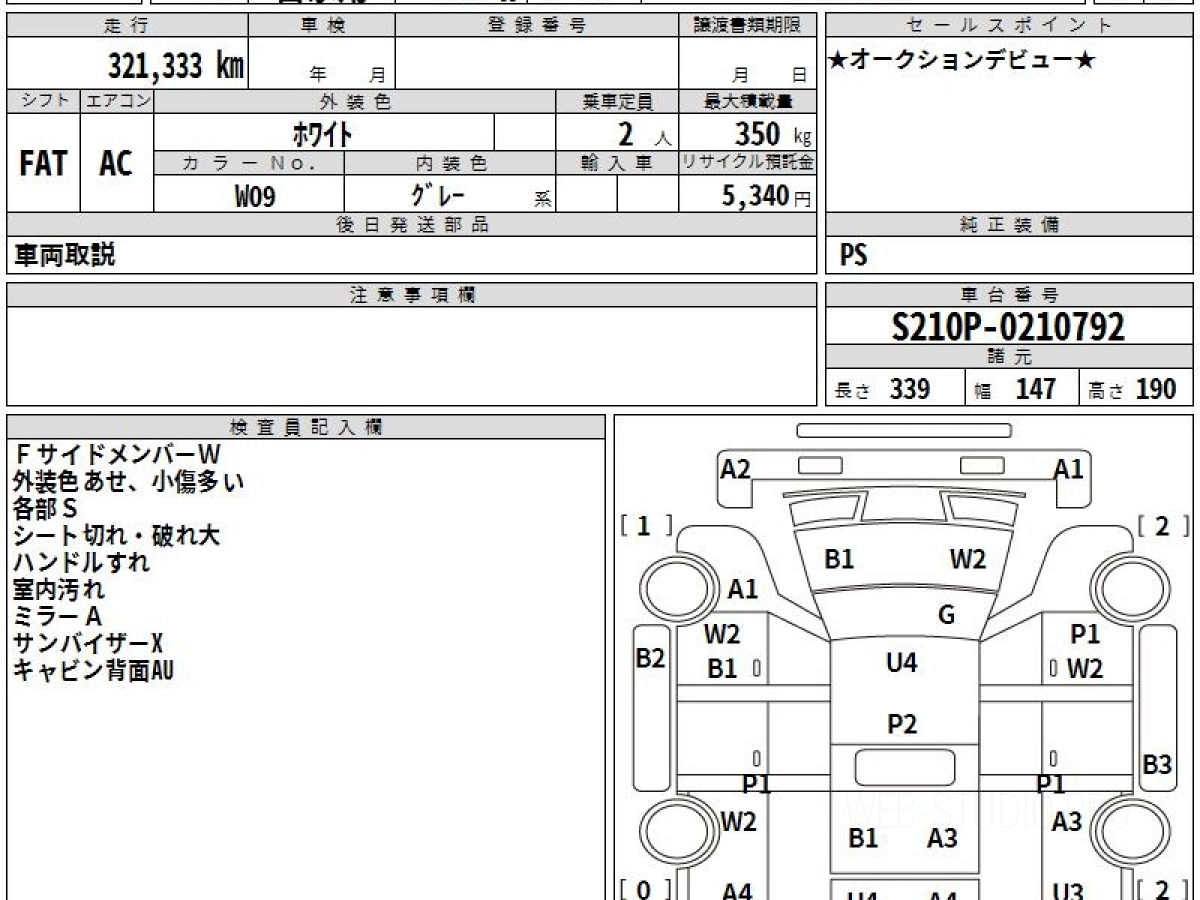Select the max load 350 kg

773,134
